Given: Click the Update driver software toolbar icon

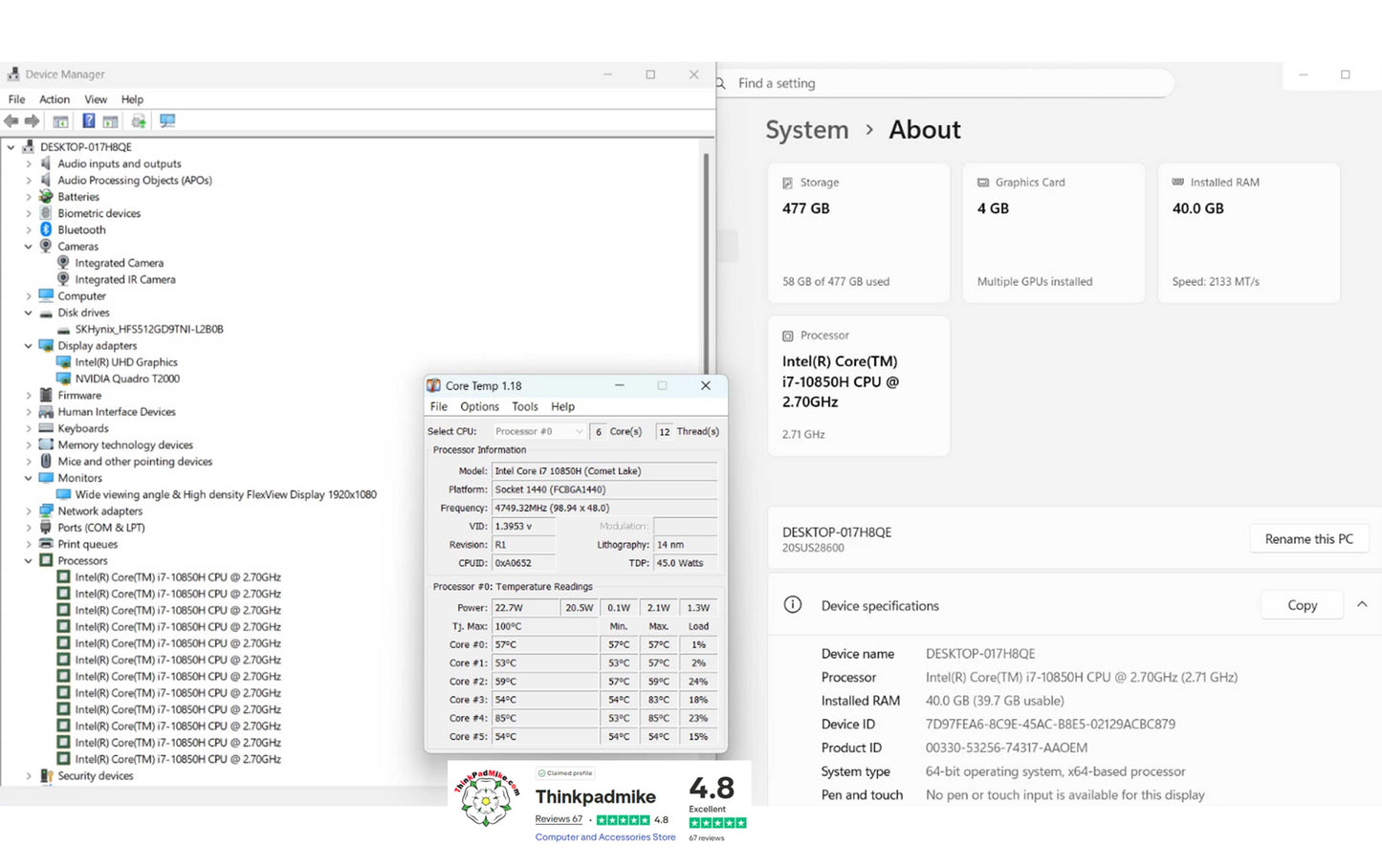Looking at the screenshot, I should (x=139, y=121).
